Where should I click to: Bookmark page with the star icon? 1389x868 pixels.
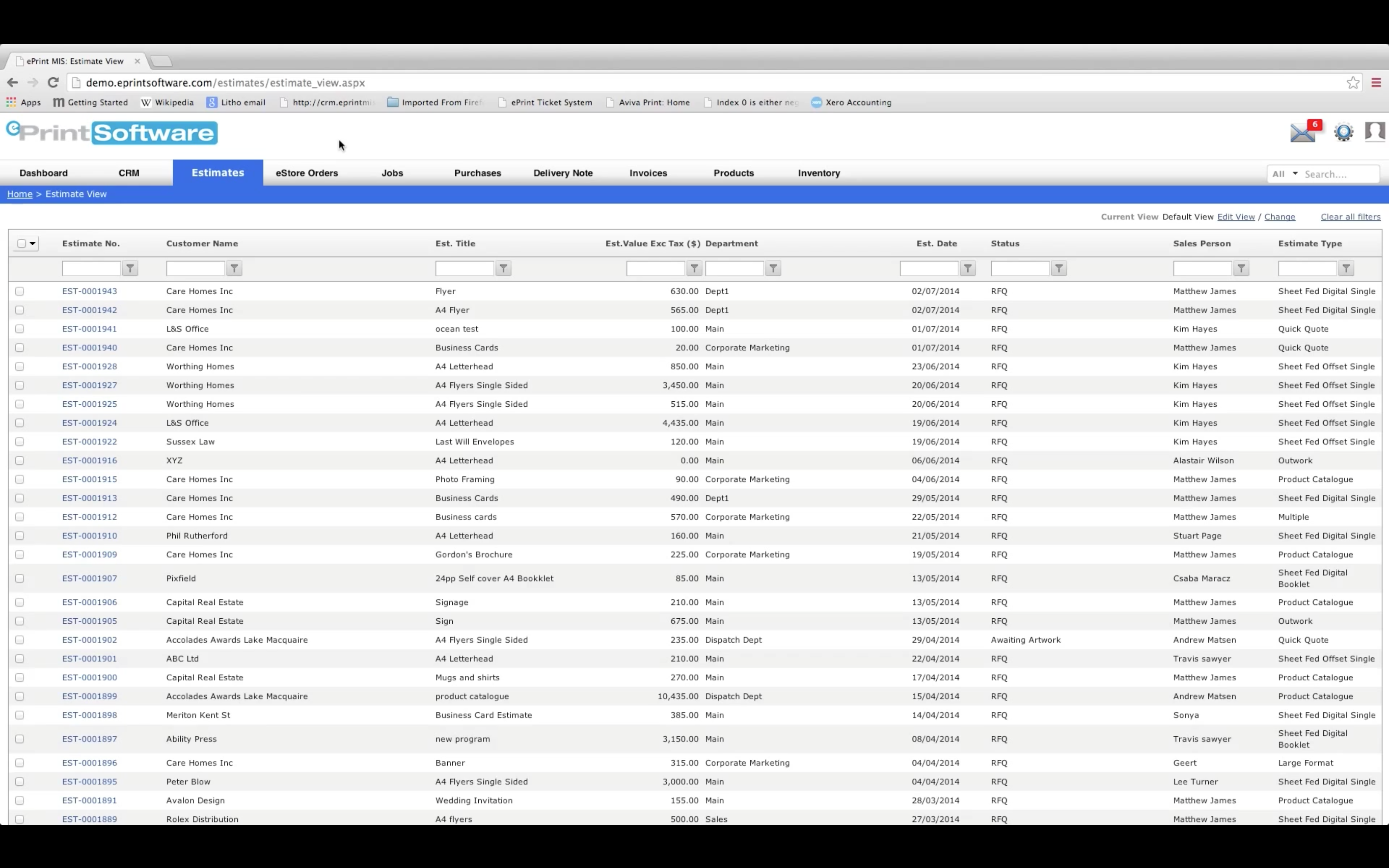(1353, 83)
